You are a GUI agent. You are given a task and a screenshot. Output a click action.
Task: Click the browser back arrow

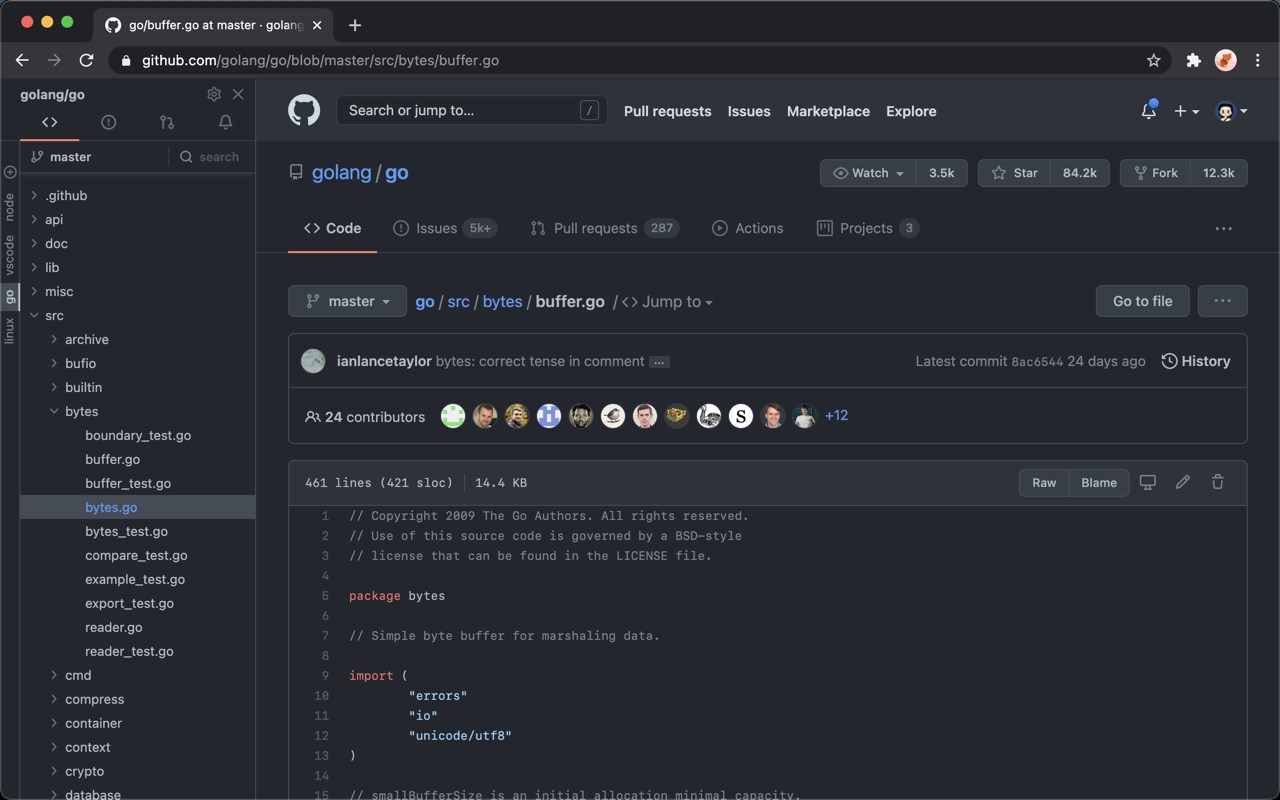pyautogui.click(x=22, y=60)
